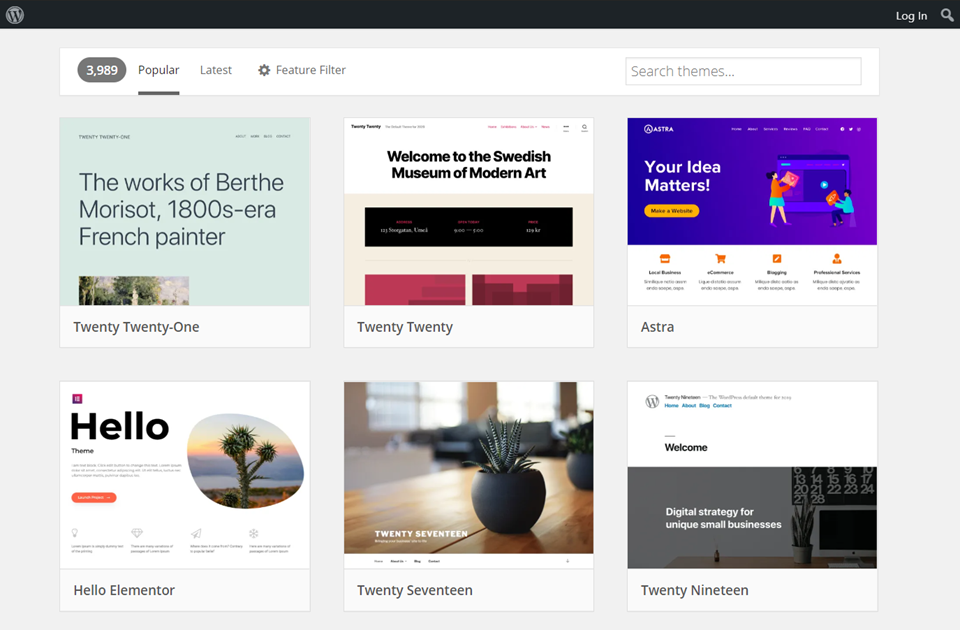The width and height of the screenshot is (960, 630).
Task: Click the Hello Elementor preview image
Action: click(x=184, y=470)
